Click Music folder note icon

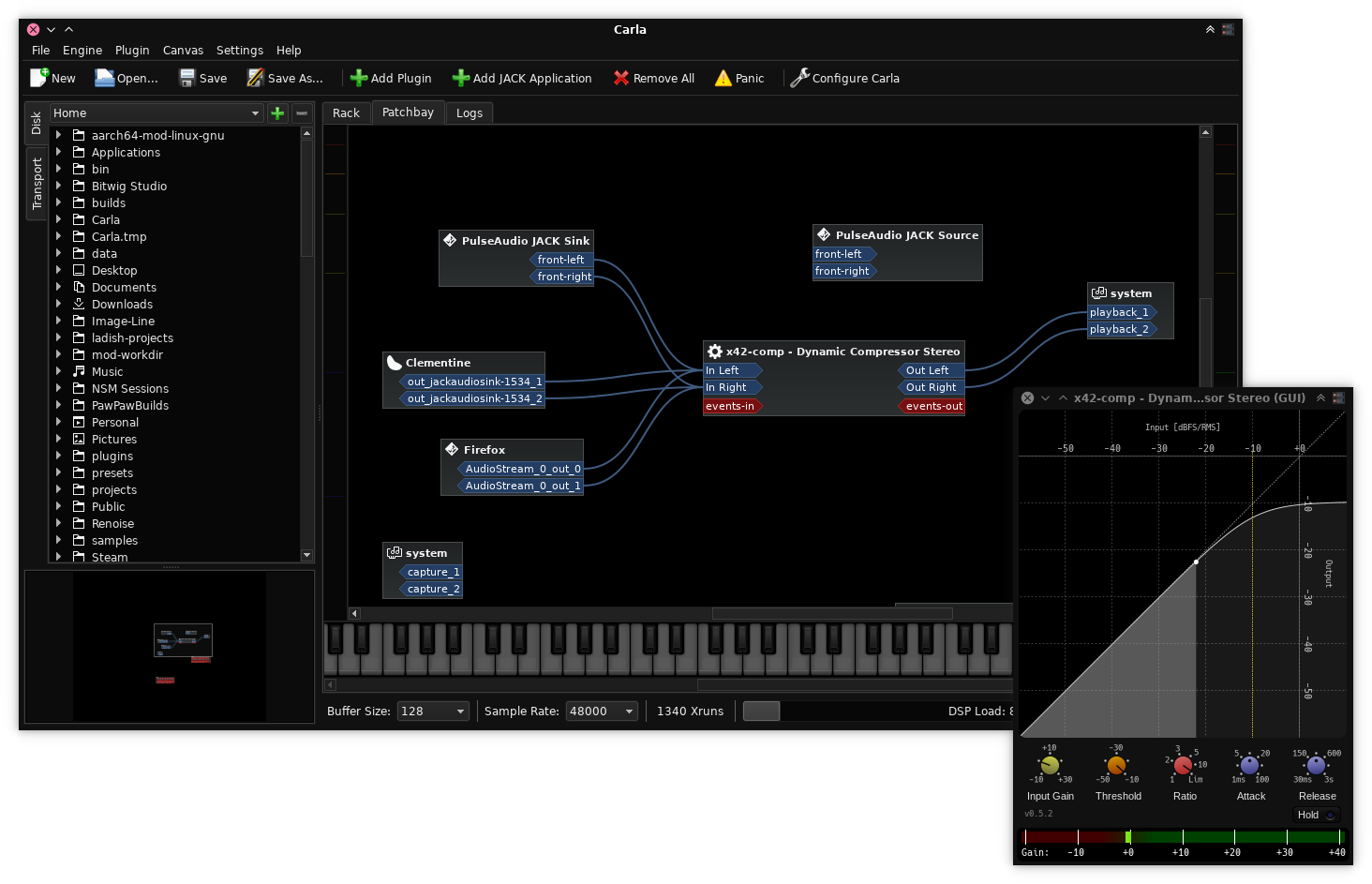click(79, 371)
